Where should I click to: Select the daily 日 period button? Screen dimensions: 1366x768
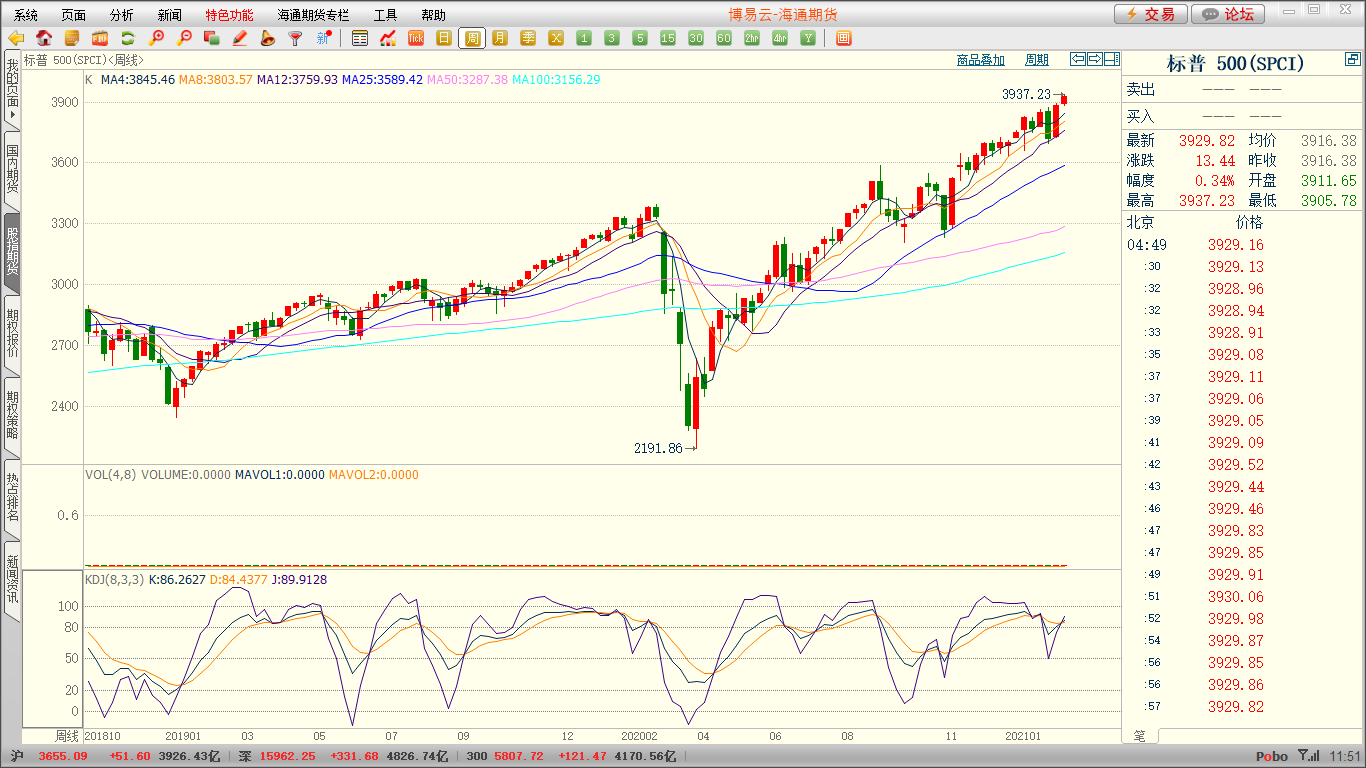(x=444, y=38)
